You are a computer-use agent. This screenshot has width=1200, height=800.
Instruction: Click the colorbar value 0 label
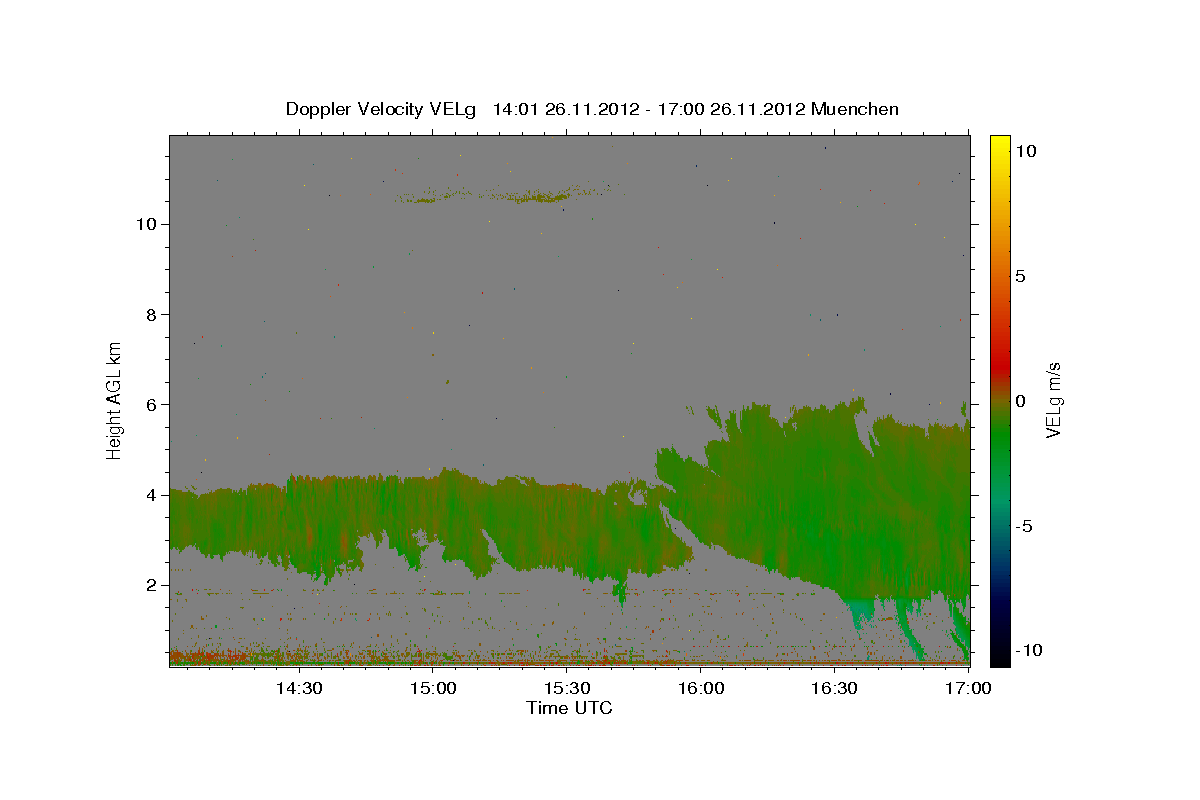[1020, 401]
